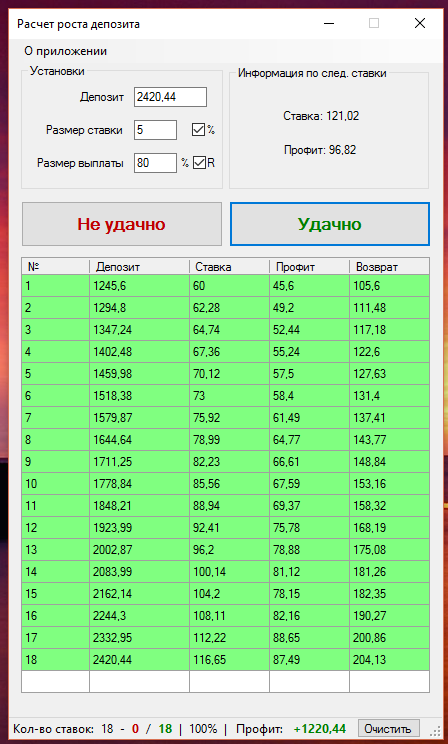
Task: Click the Возврат column header
Action: 389,267
